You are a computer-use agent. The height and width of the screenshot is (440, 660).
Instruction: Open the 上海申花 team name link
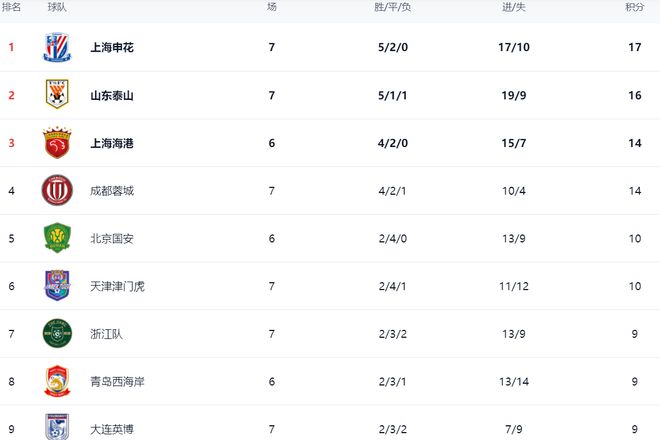[x=112, y=47]
